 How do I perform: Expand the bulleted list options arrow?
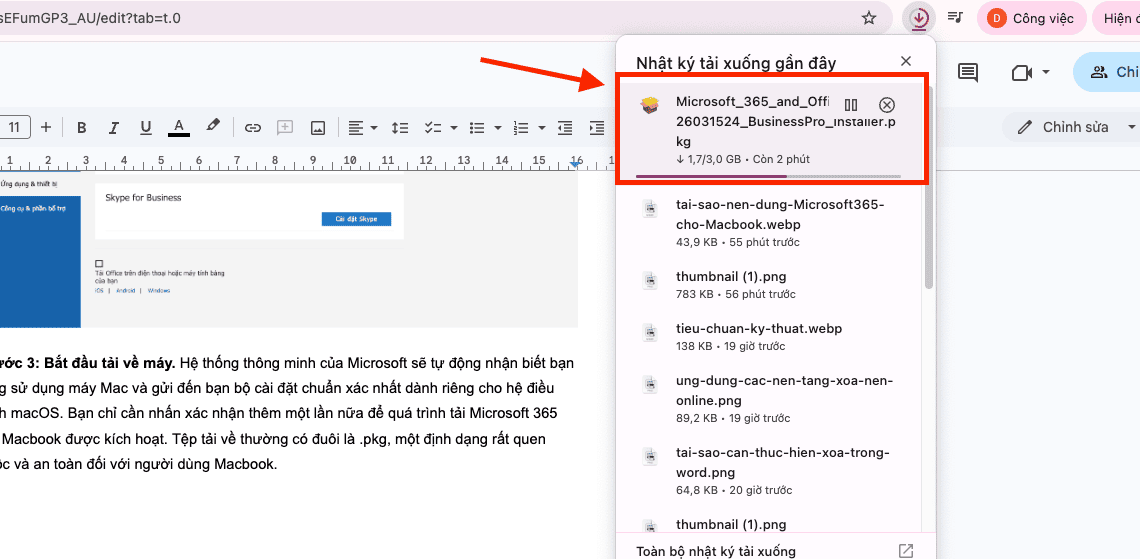(x=498, y=128)
